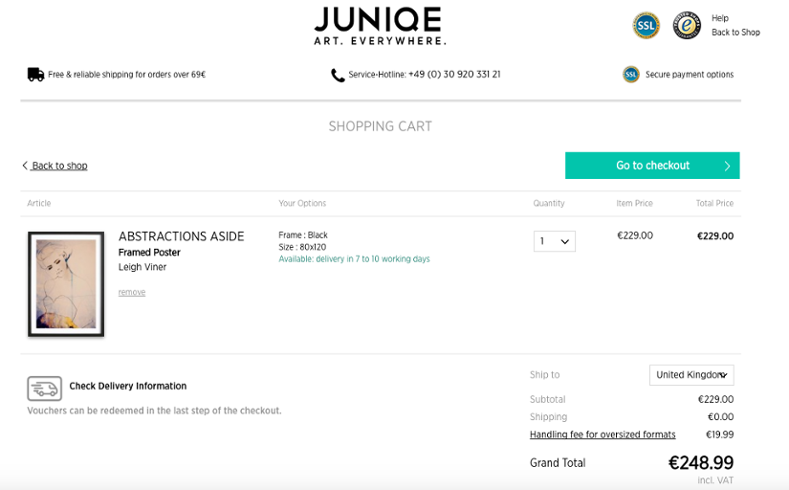Open the Ship to country dropdown
The image size is (789, 490).
click(691, 375)
